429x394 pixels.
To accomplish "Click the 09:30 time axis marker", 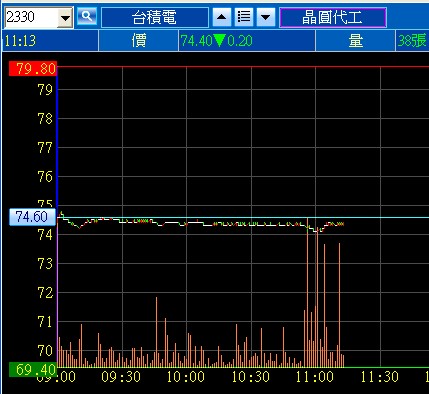I will 121,377.
